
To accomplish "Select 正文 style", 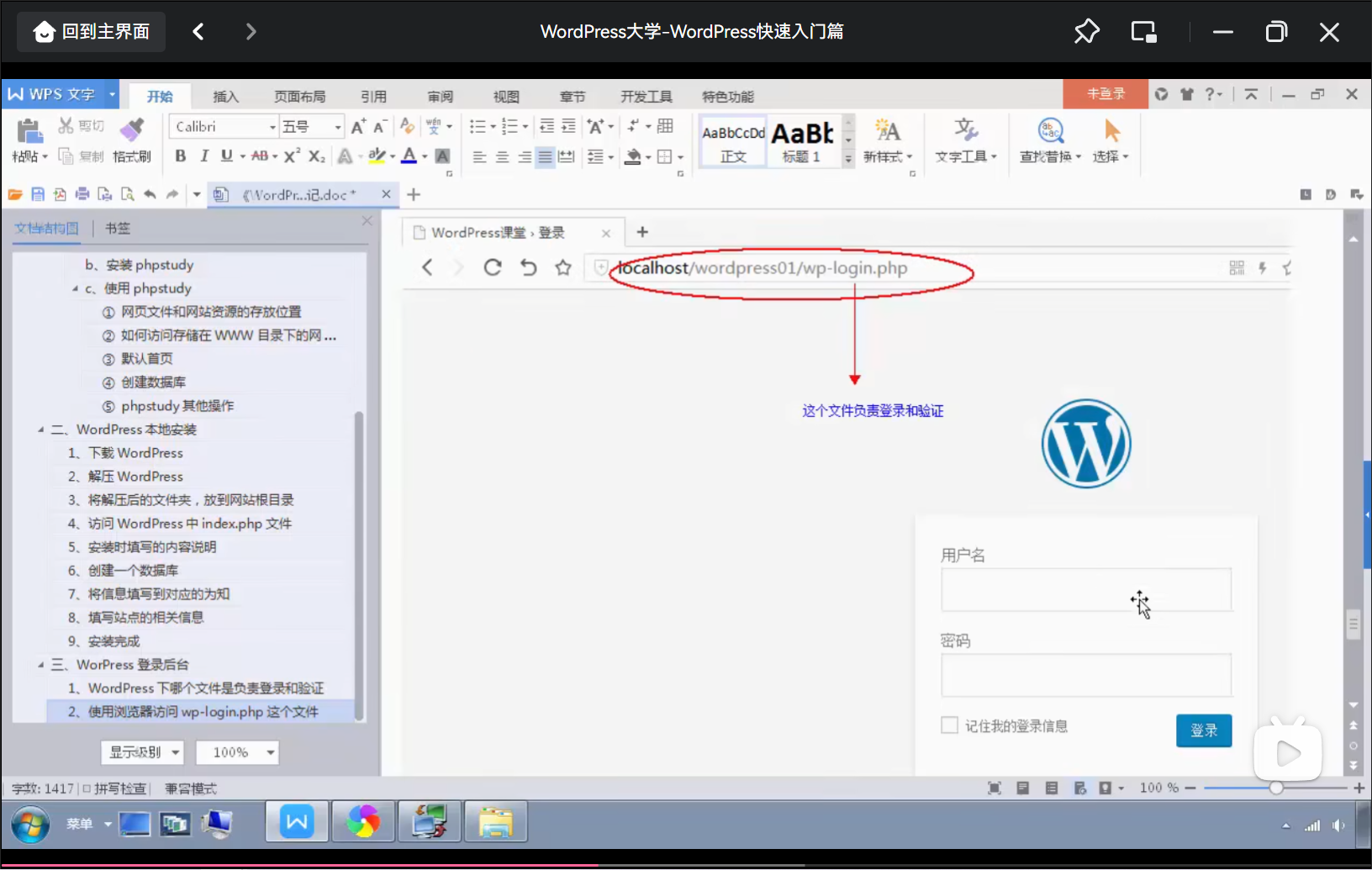I will pos(733,141).
